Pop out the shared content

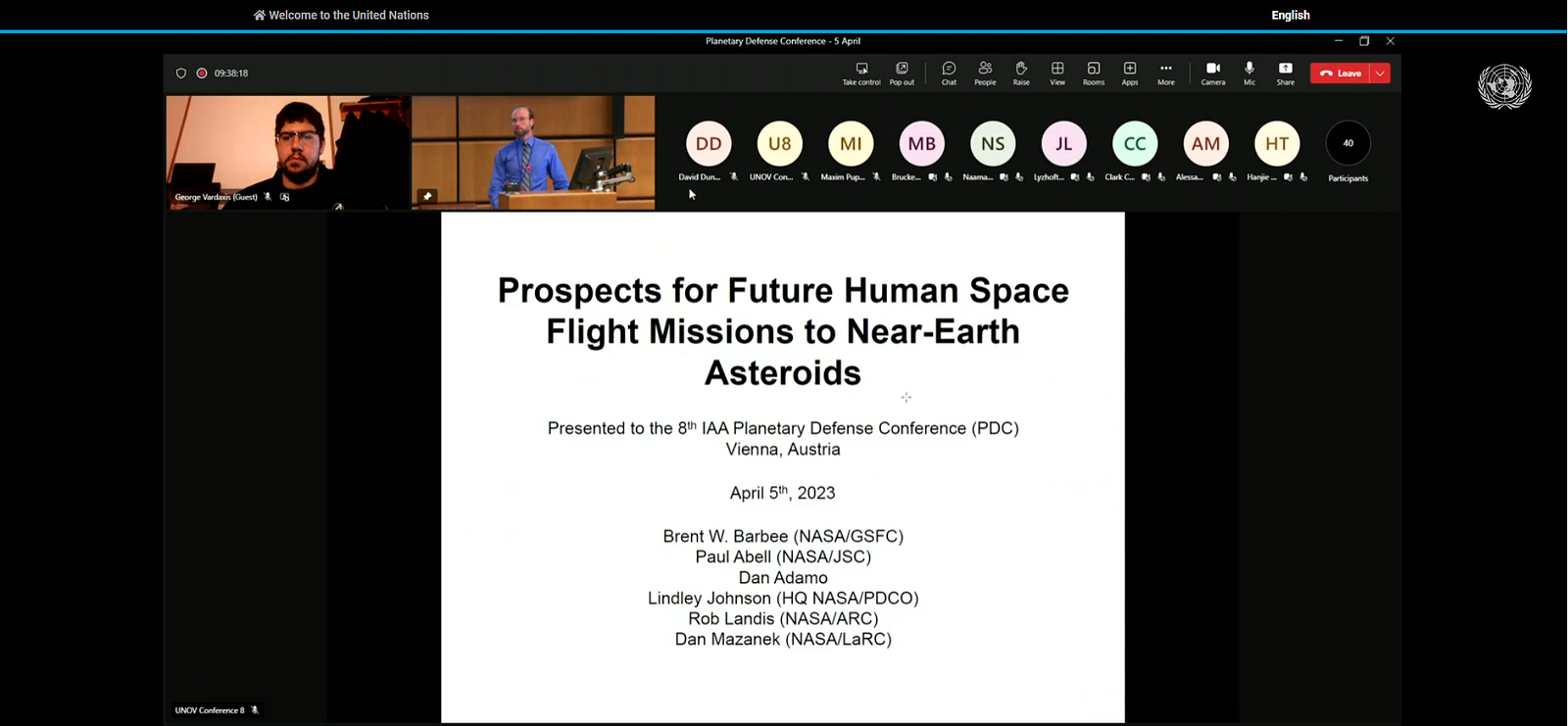[x=902, y=73]
